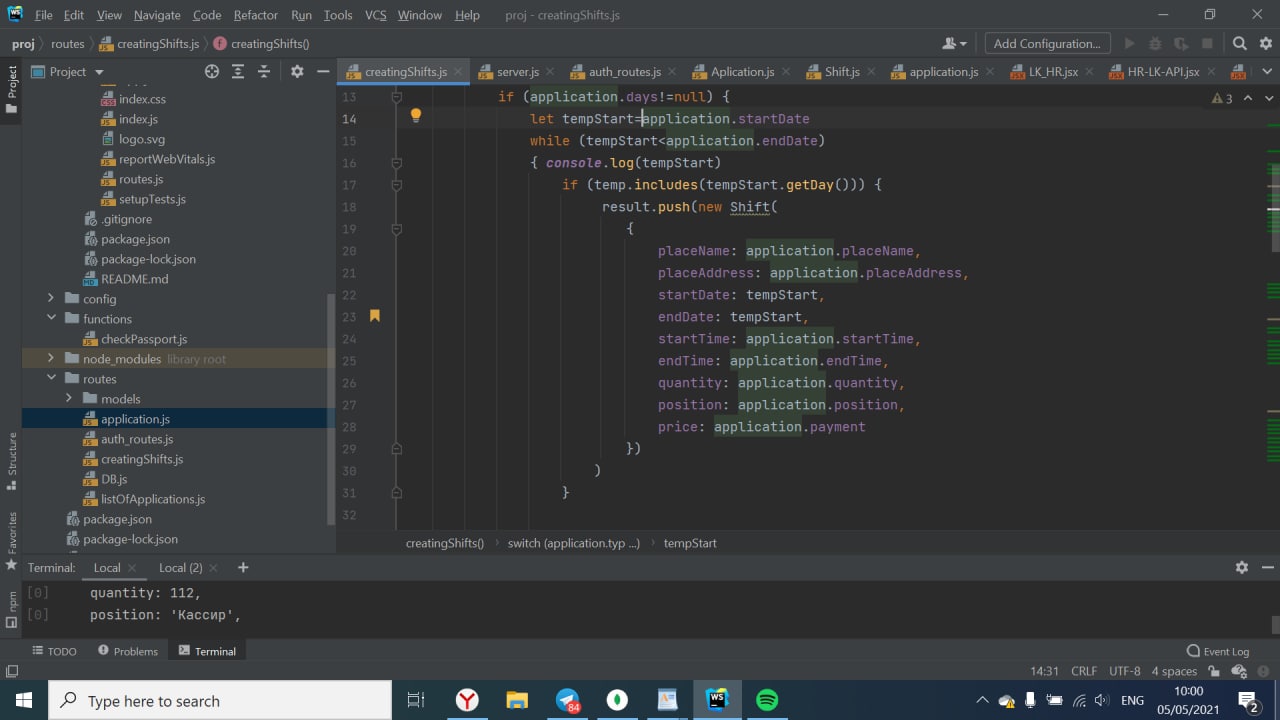Image resolution: width=1280 pixels, height=720 pixels.
Task: Click the Run configuration play icon
Action: click(1130, 44)
